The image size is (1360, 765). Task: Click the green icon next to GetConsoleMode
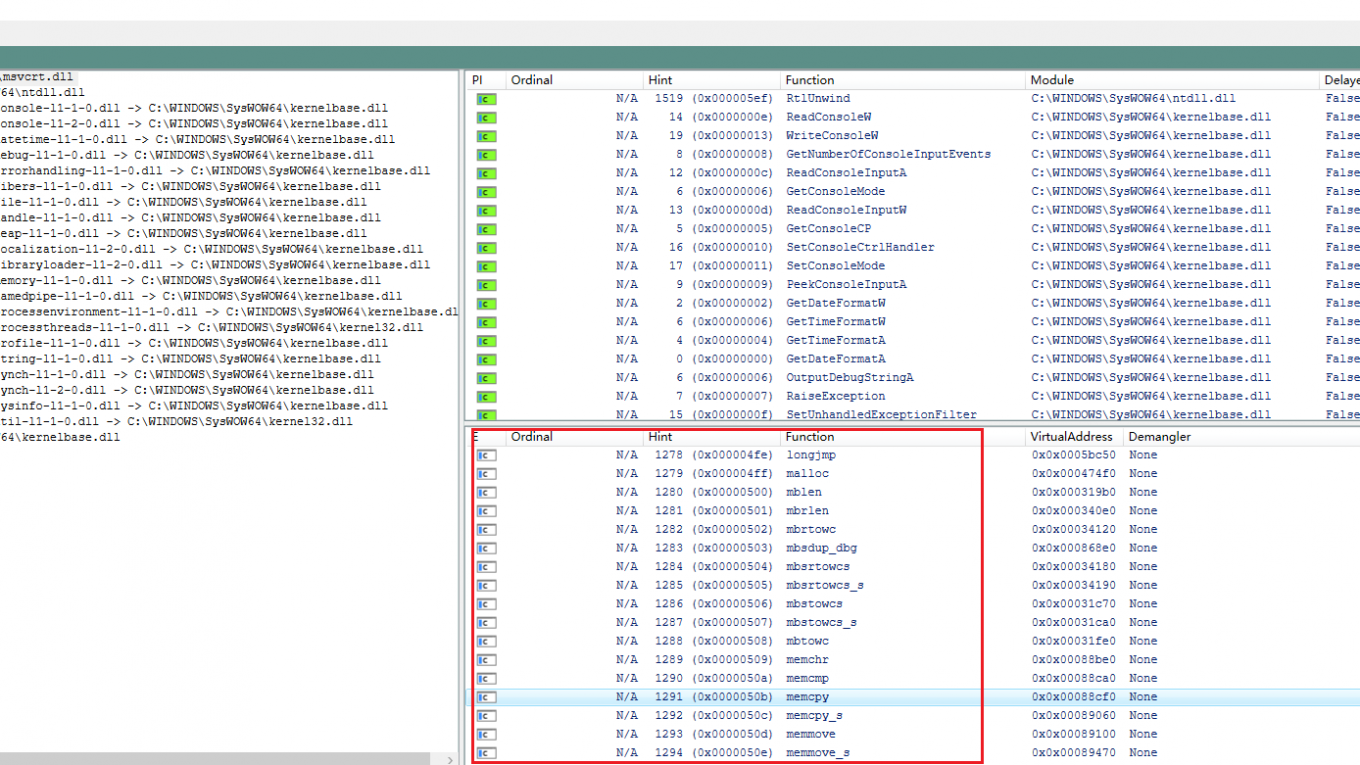tap(486, 192)
